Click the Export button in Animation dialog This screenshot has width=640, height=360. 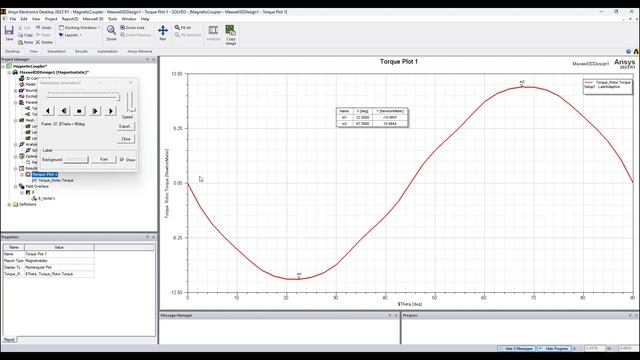(x=125, y=127)
